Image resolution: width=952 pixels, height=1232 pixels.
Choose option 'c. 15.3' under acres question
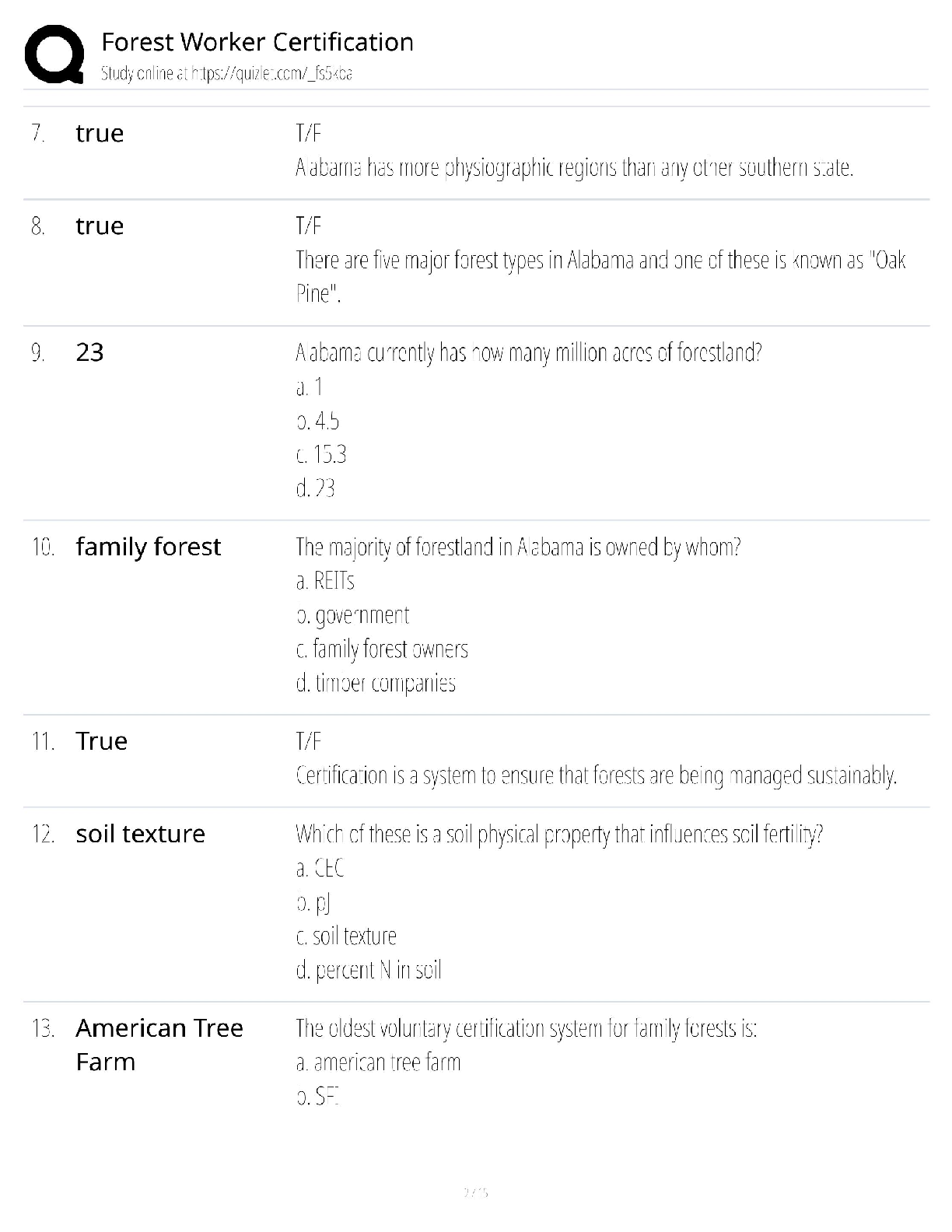click(x=321, y=454)
